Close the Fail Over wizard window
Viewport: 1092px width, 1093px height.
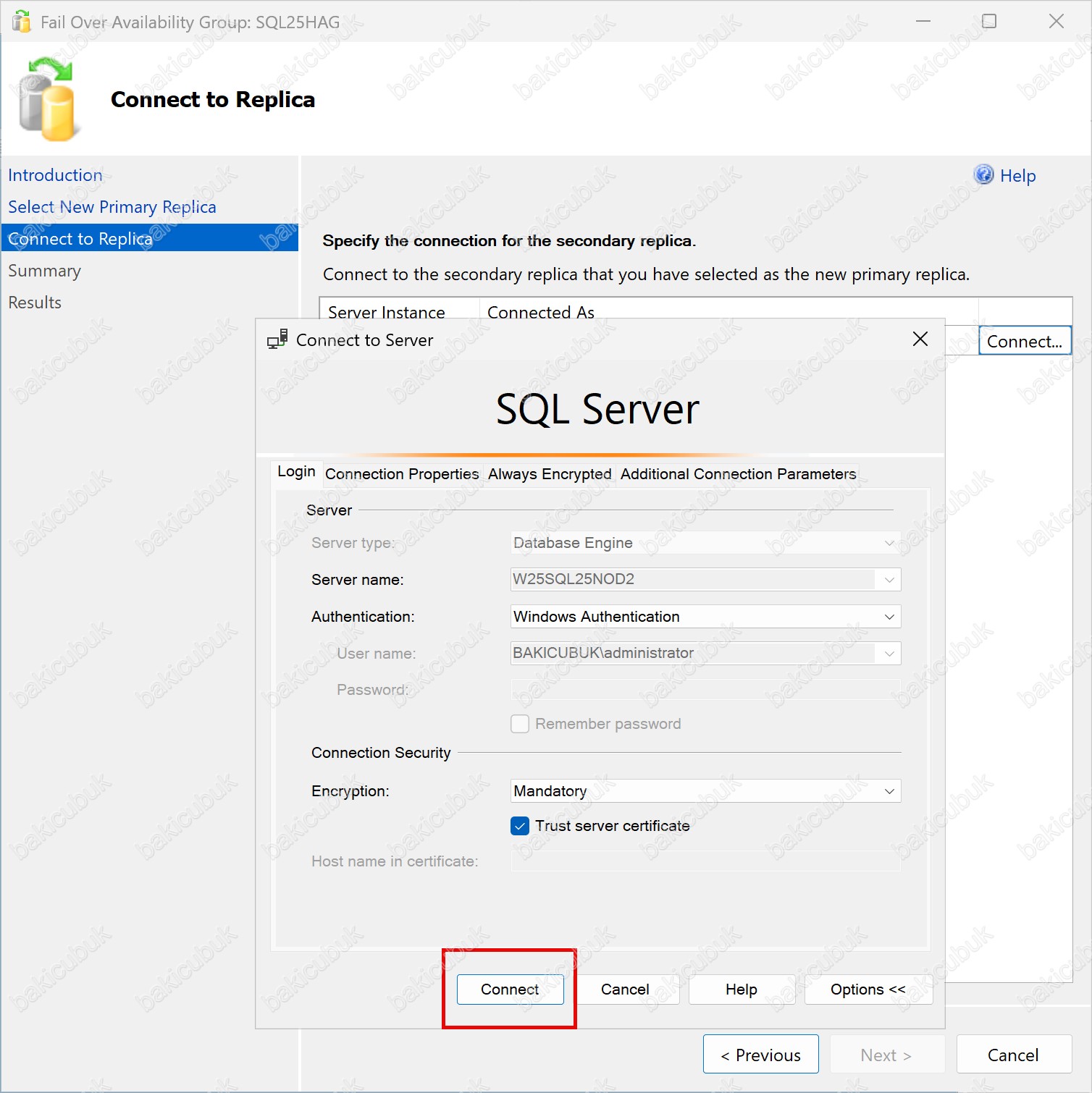1057,21
